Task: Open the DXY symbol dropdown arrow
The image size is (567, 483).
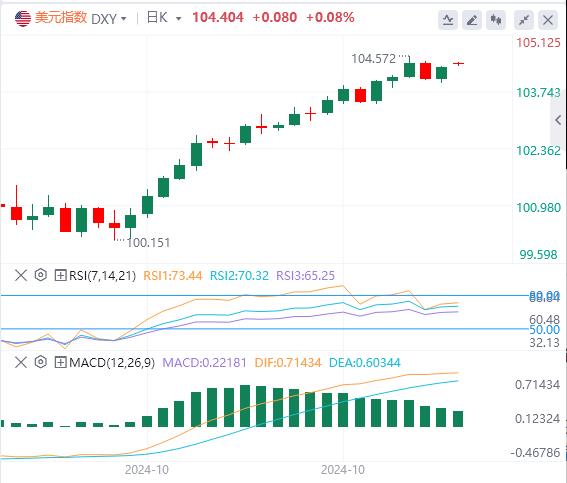Action: 124,18
